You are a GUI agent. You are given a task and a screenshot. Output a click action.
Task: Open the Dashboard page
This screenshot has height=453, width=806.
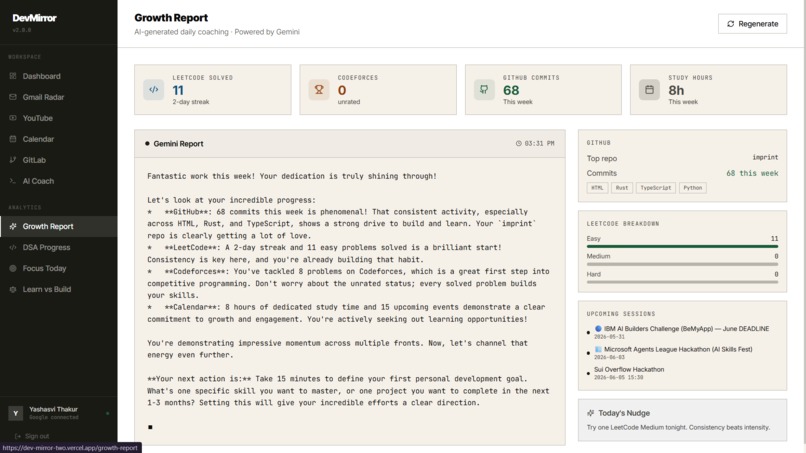(59, 76)
